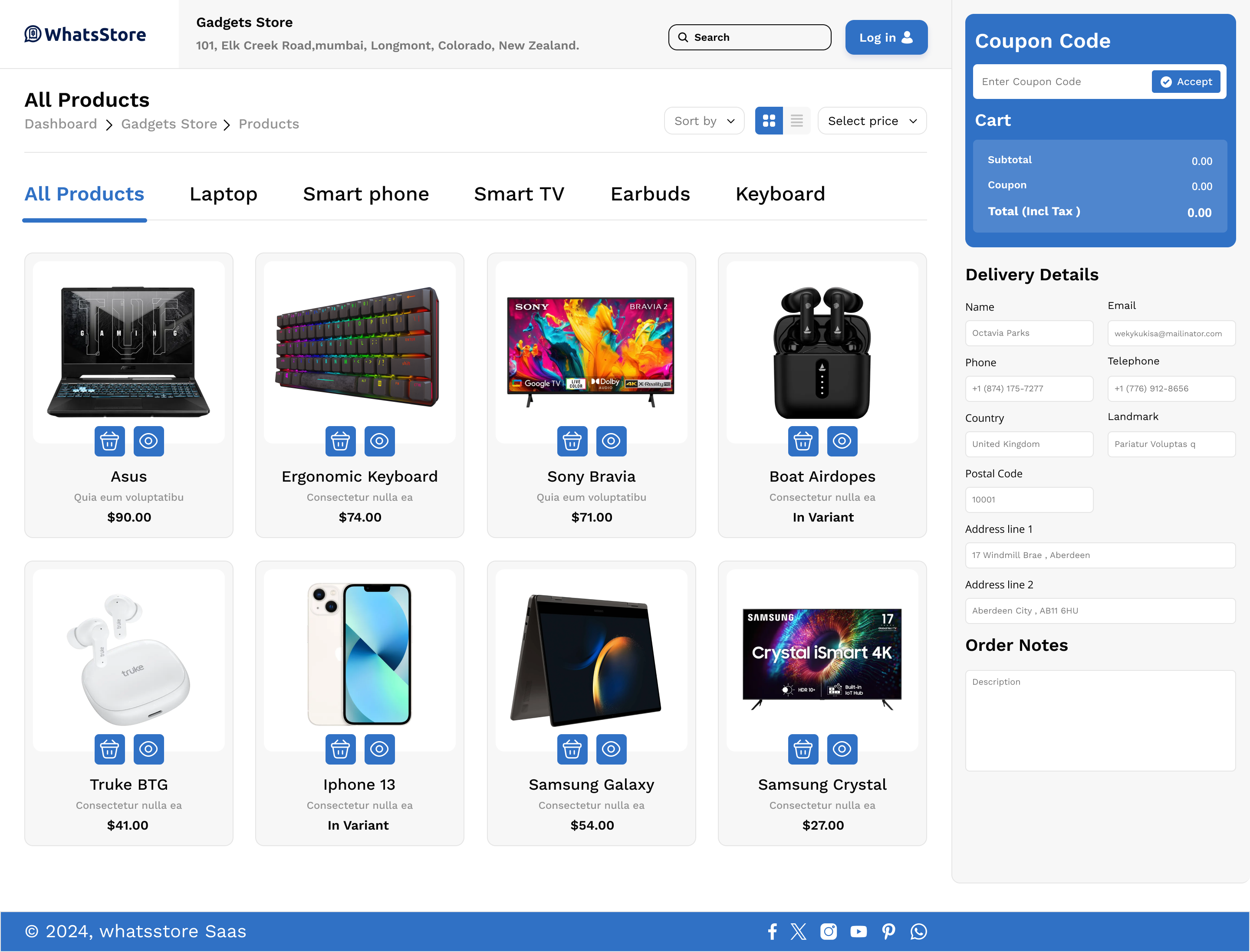The image size is (1250, 952).
Task: View details of Iphone 13
Action: (378, 749)
